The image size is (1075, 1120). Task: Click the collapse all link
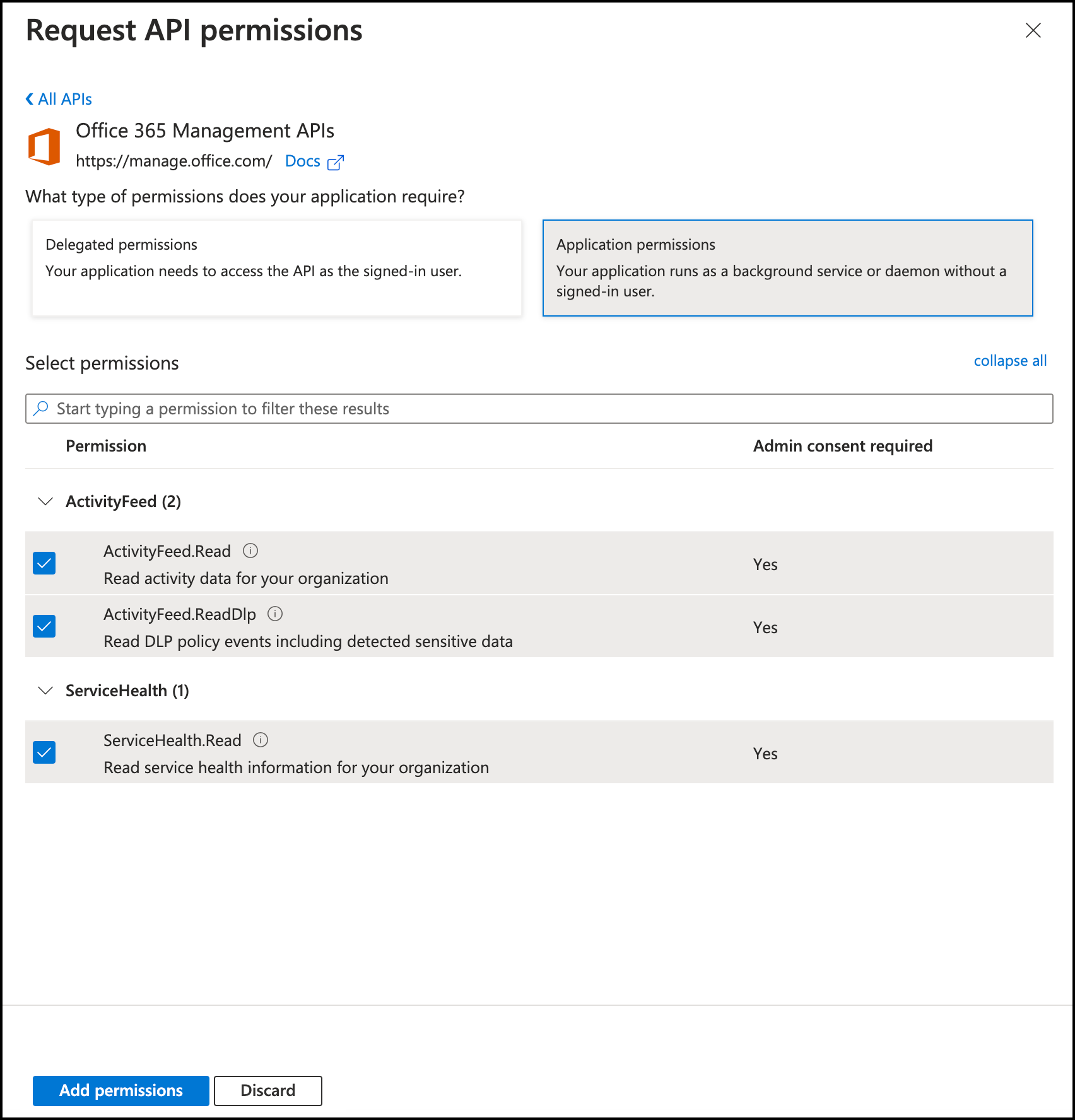pyautogui.click(x=1009, y=361)
